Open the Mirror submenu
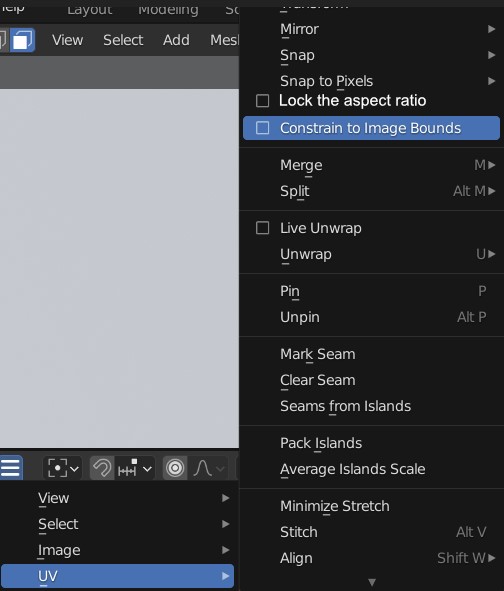Viewport: 504px width, 591px height. point(371,29)
